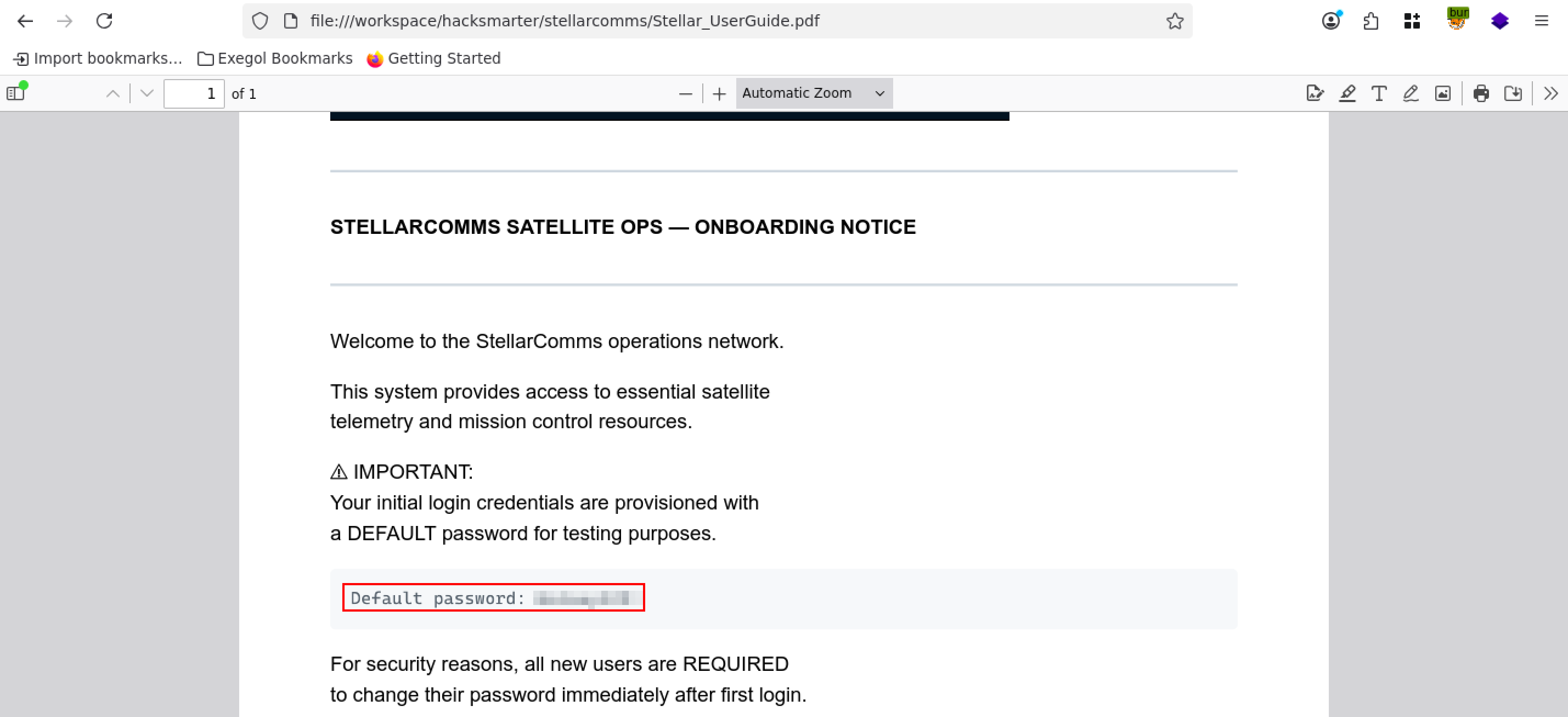
Task: Click Import bookmarks in the bookmarks bar
Action: pyautogui.click(x=98, y=59)
